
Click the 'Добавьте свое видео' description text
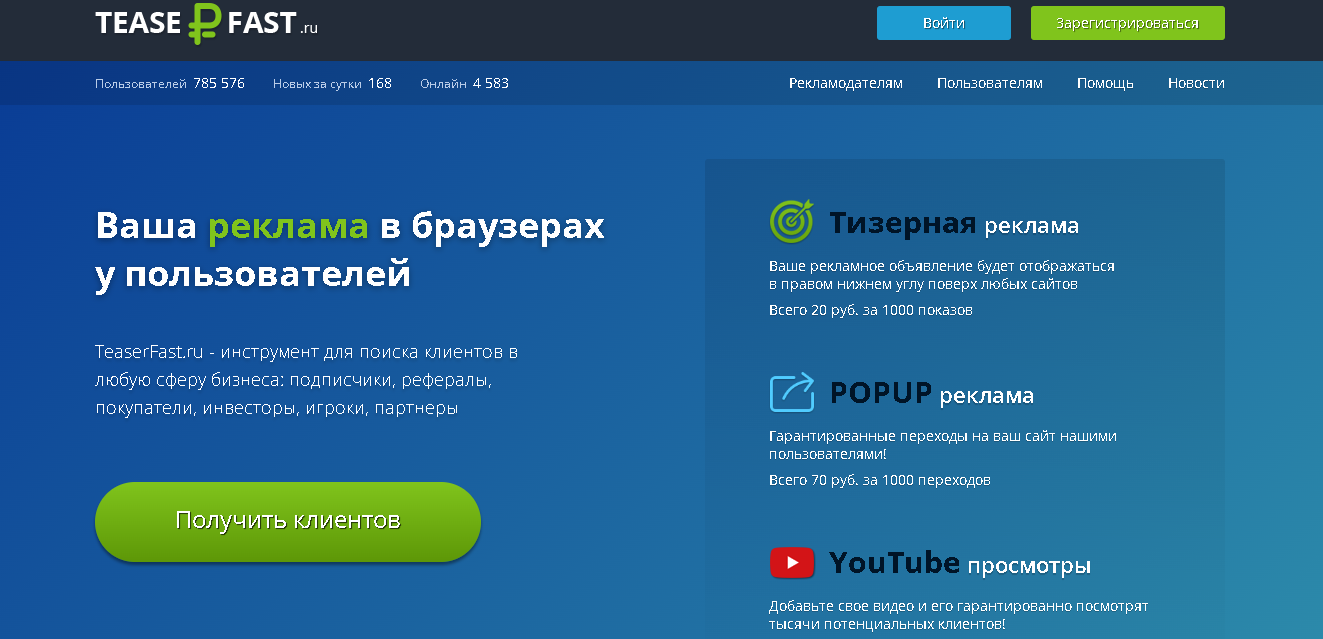click(958, 615)
